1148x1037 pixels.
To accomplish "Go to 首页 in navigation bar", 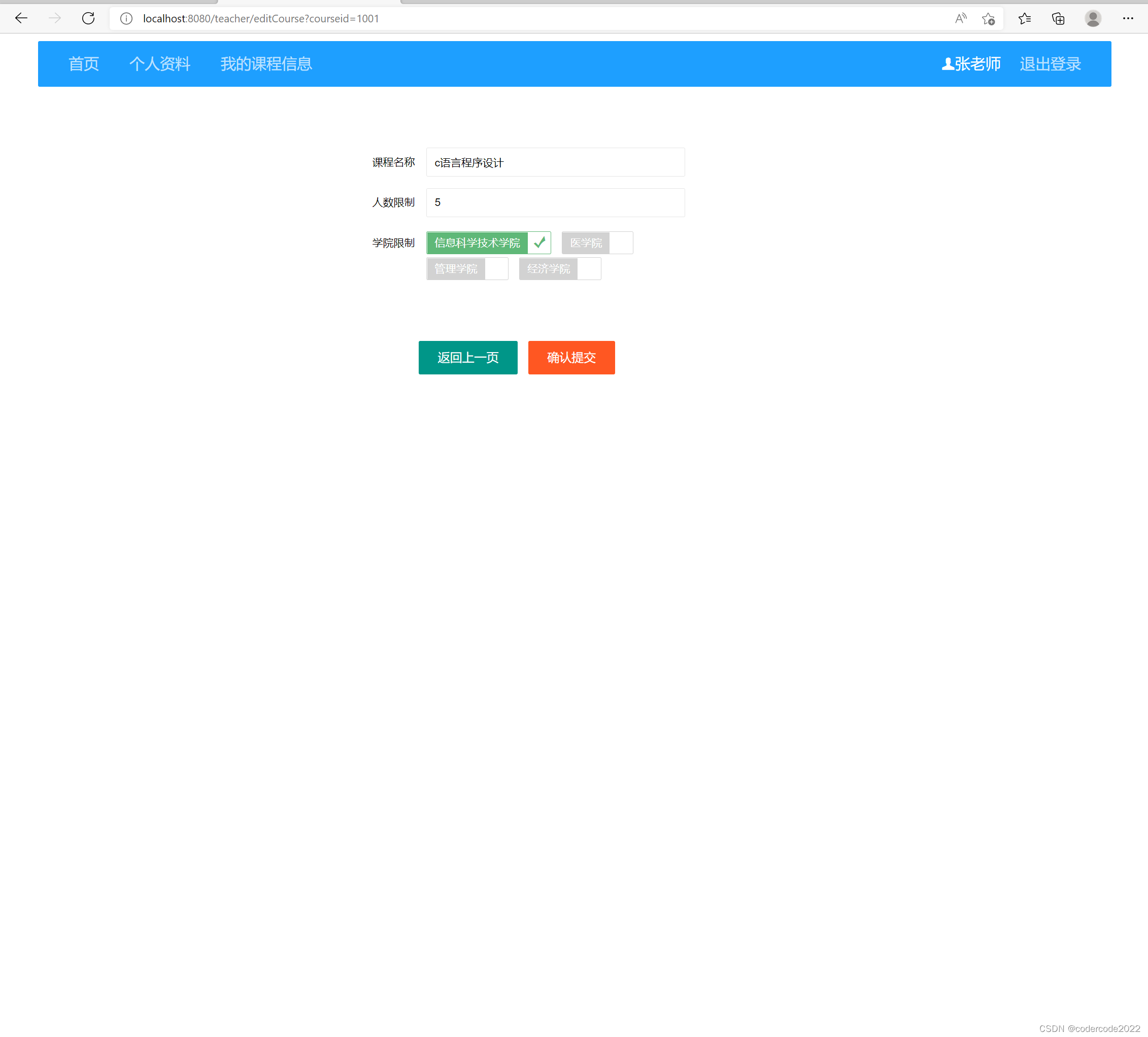I will click(84, 64).
